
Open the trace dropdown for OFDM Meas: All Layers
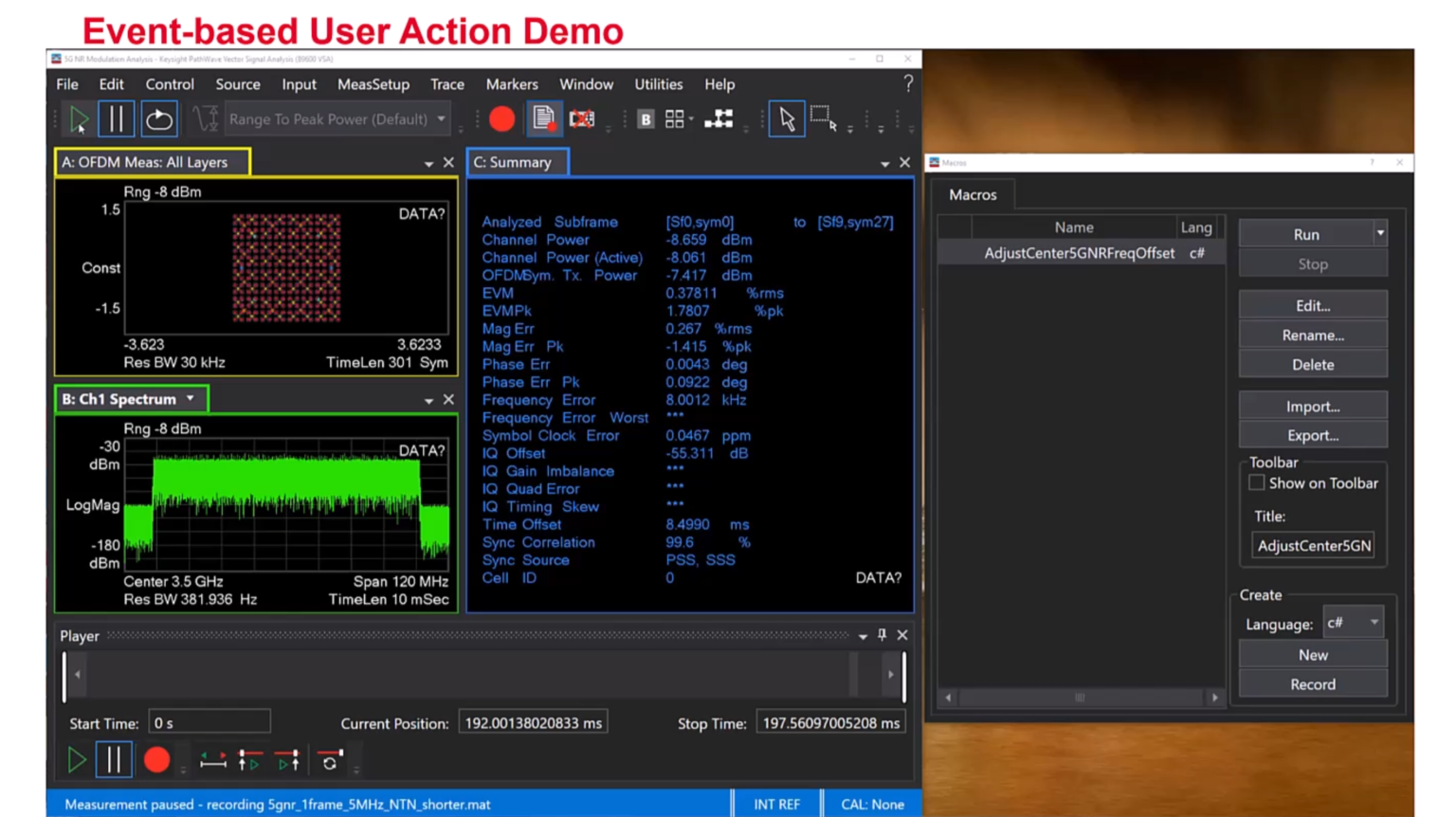[x=428, y=162]
